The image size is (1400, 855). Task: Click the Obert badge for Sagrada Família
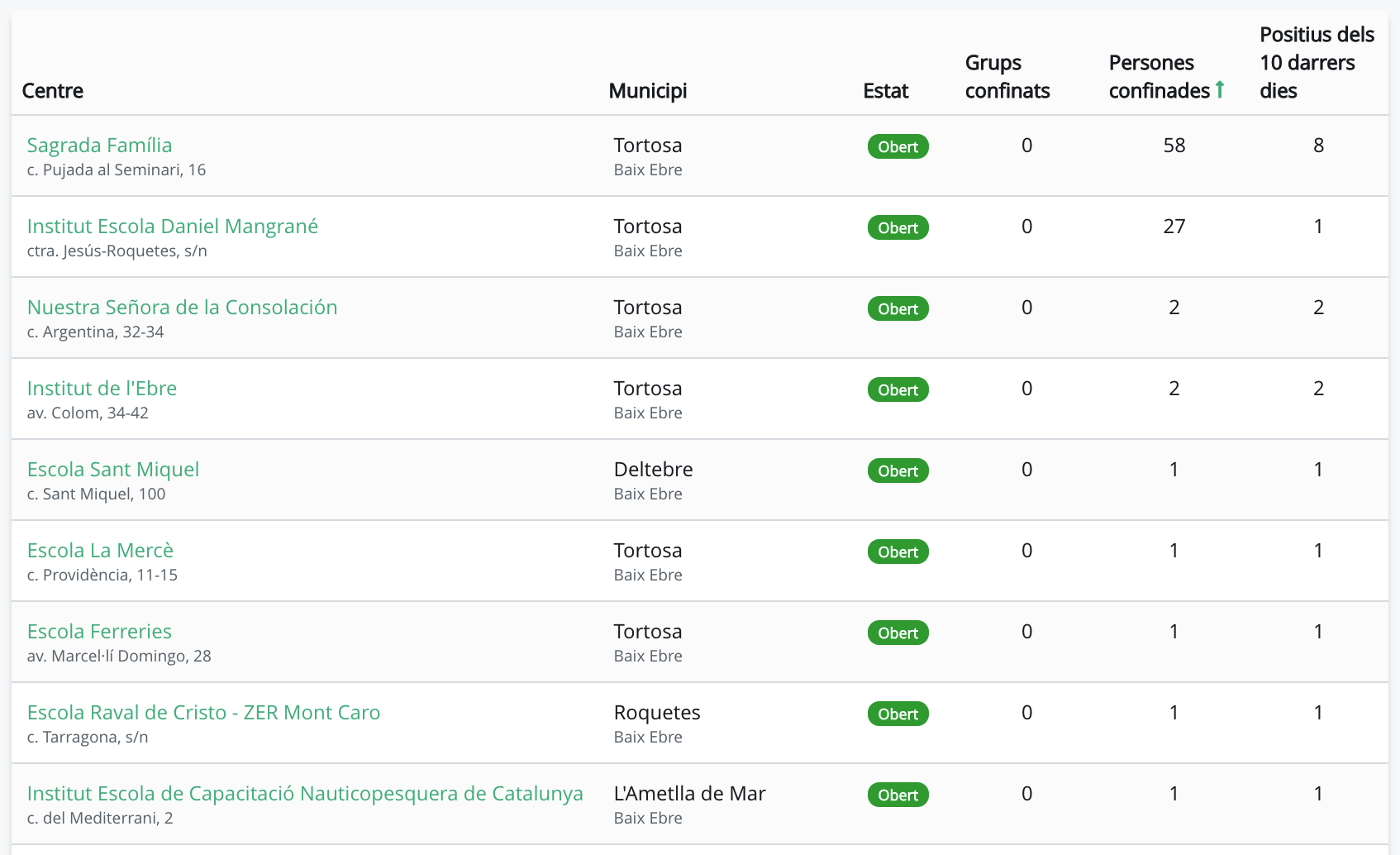[x=898, y=147]
